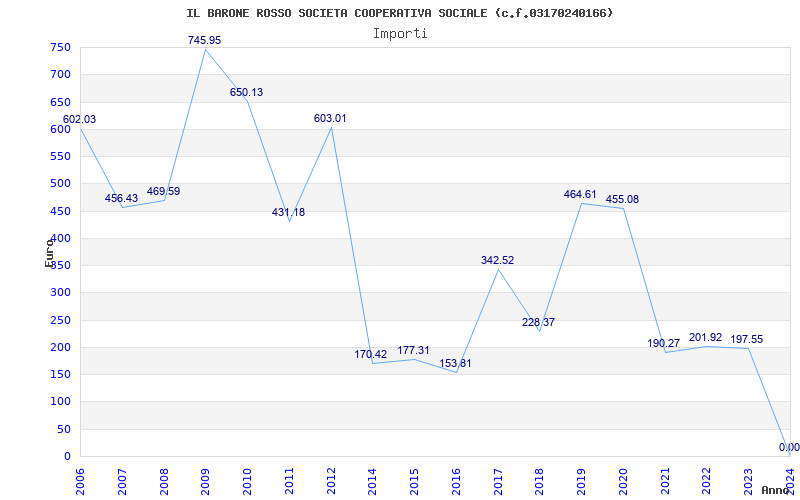800x500 pixels.
Task: Click the 250 tick on the Euro axis
Action: [60, 320]
